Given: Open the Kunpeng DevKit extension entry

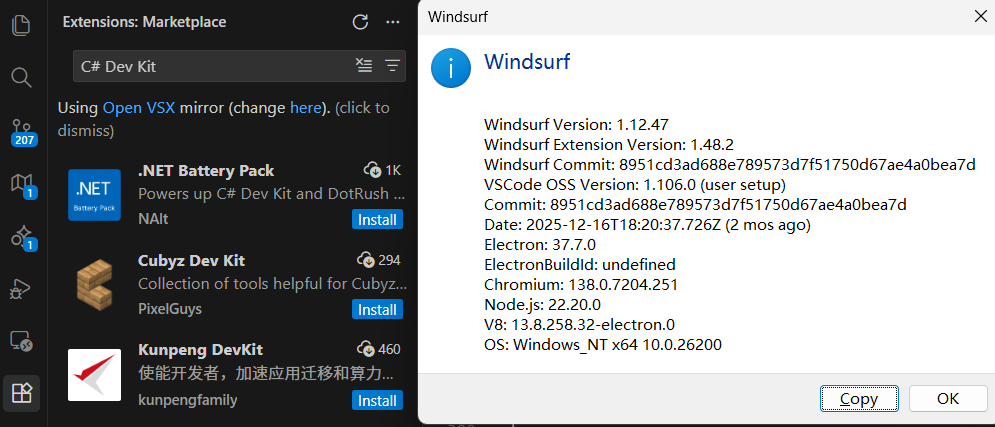Looking at the screenshot, I should pyautogui.click(x=200, y=350).
